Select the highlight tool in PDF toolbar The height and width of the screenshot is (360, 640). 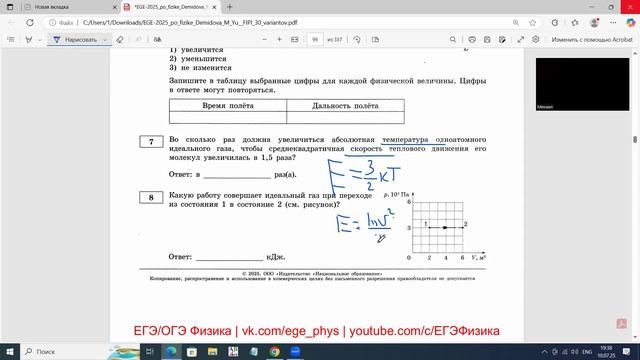29,40
